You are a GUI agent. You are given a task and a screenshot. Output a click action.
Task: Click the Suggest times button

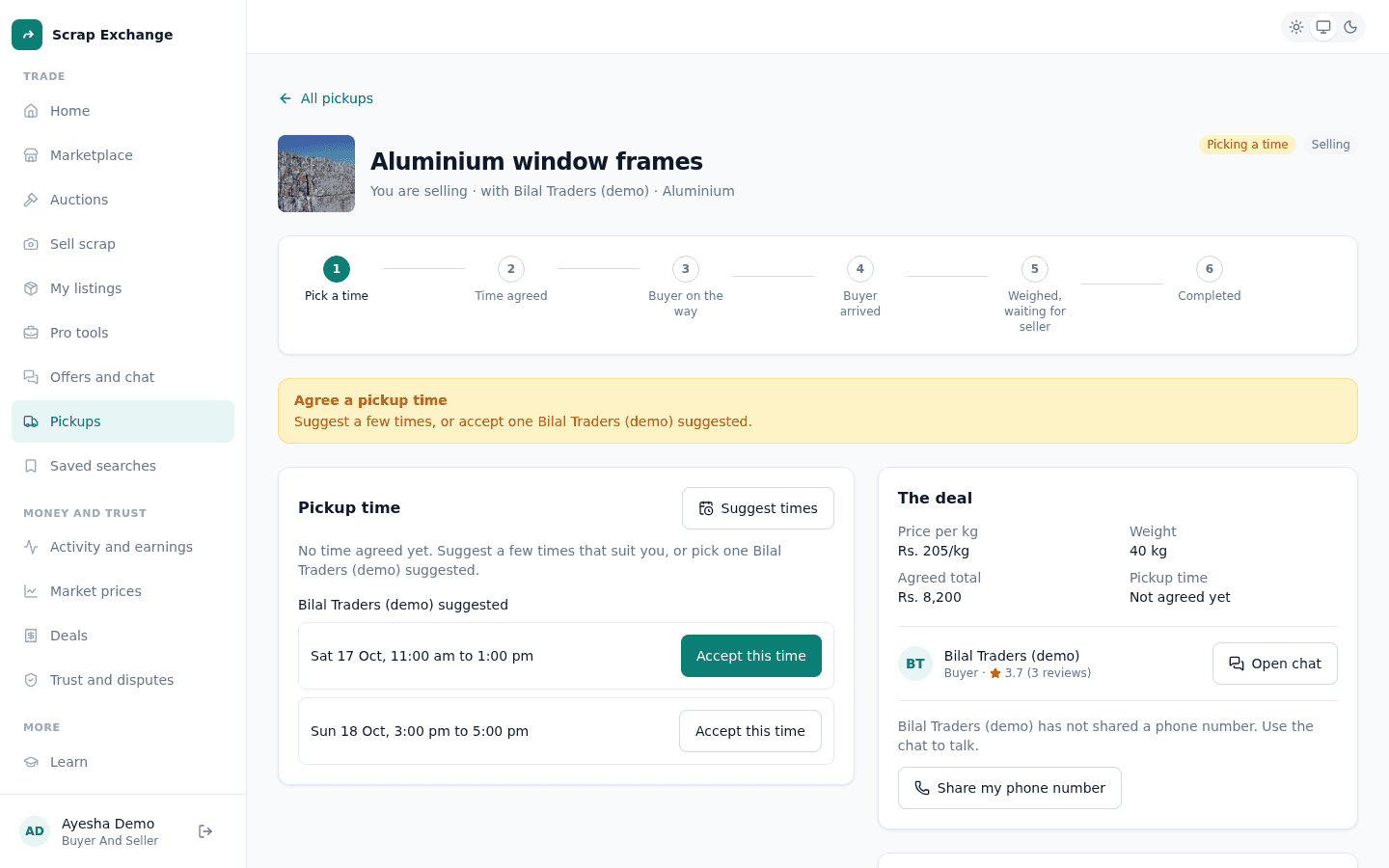[758, 508]
